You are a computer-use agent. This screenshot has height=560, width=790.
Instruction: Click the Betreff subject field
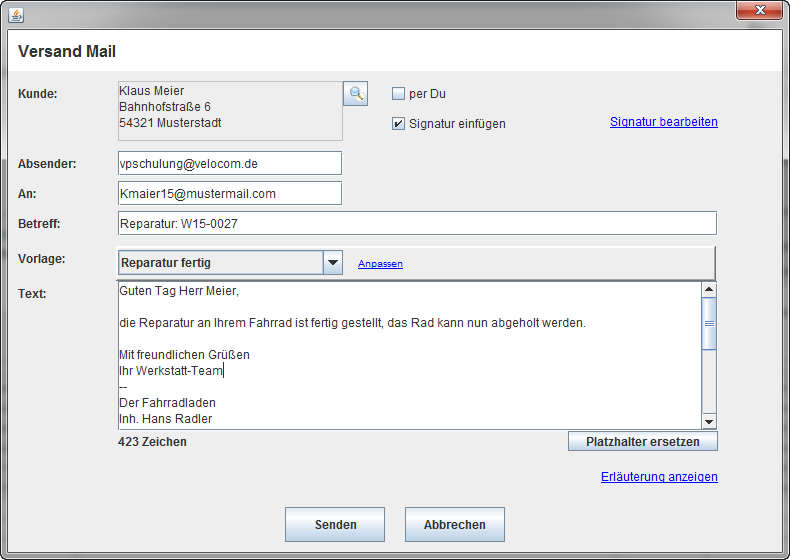417,223
